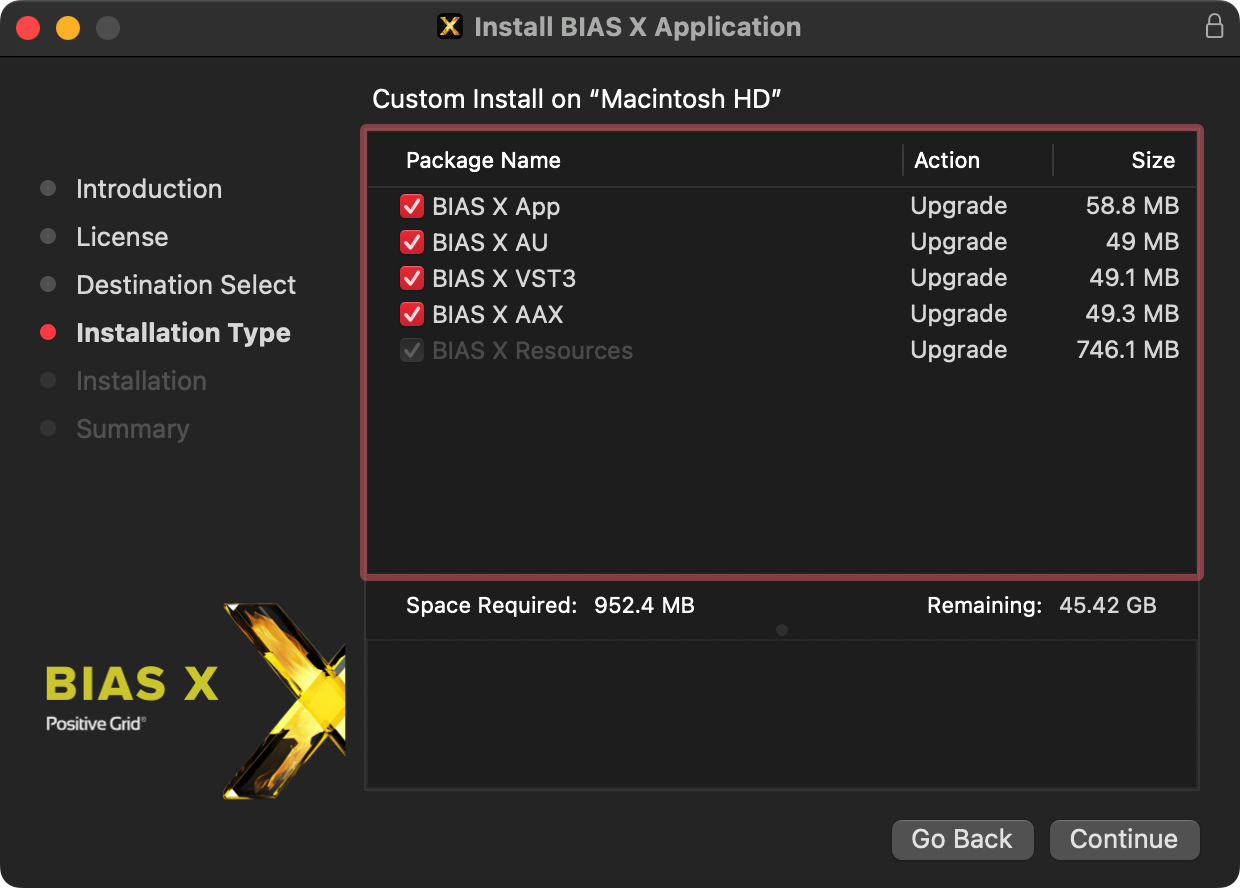Click the Go Back button
This screenshot has height=888, width=1240.
pos(962,839)
